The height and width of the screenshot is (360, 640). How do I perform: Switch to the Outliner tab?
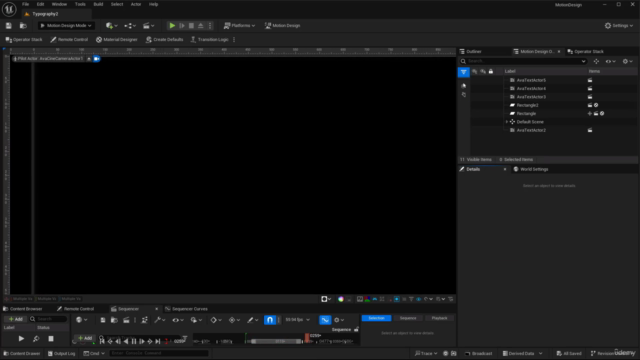click(x=471, y=52)
